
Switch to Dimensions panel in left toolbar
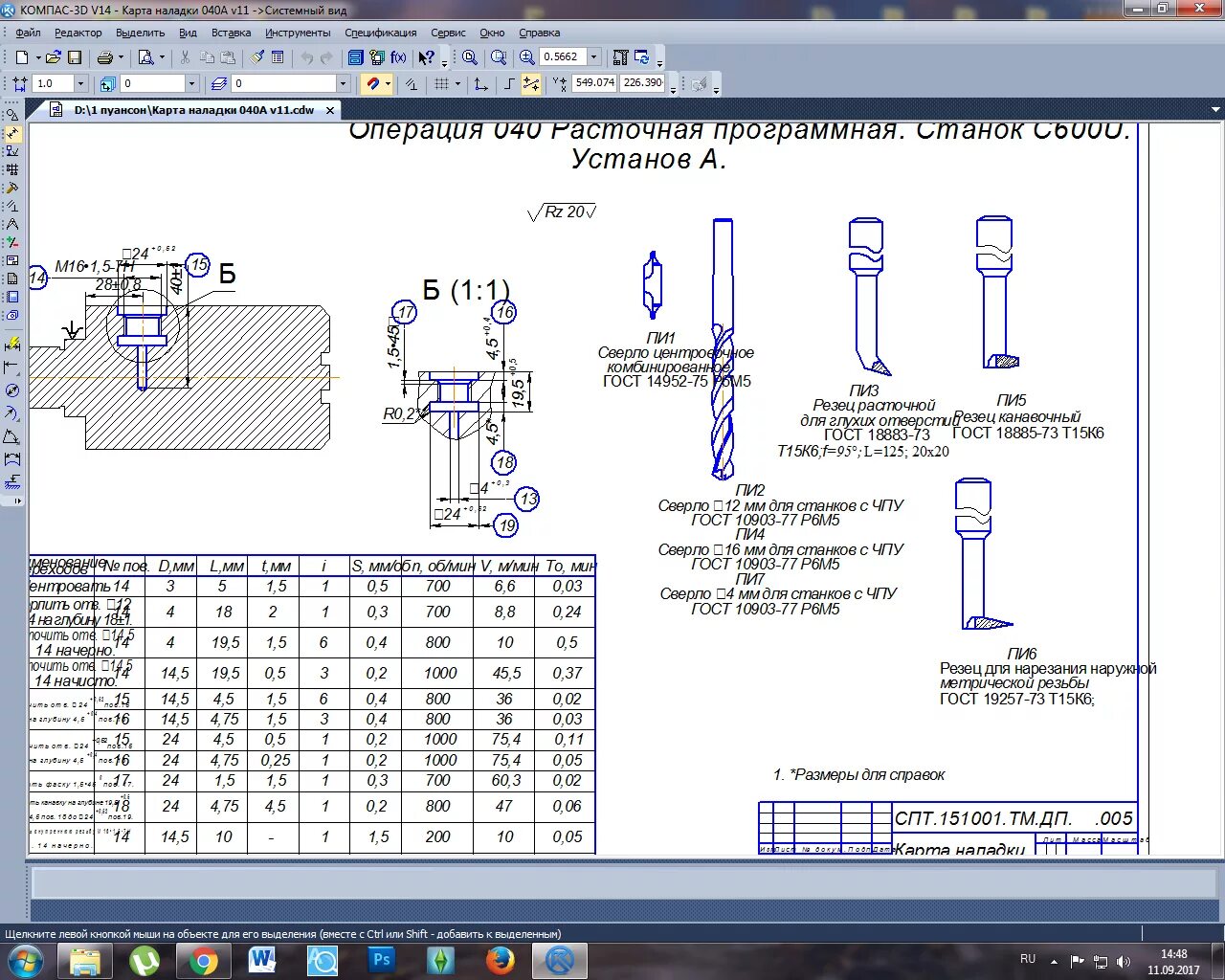[x=12, y=133]
